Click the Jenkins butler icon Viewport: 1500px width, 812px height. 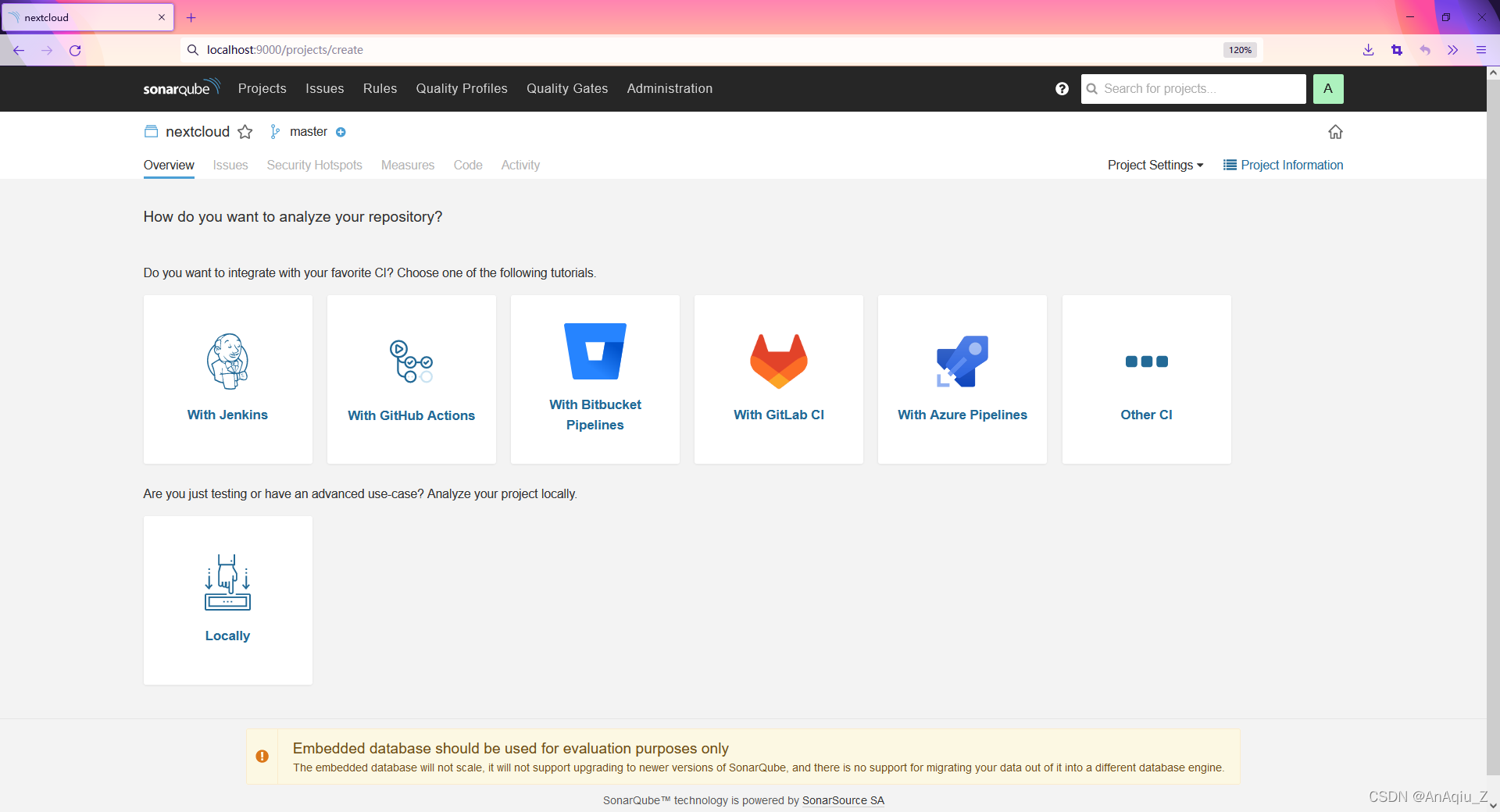point(227,361)
